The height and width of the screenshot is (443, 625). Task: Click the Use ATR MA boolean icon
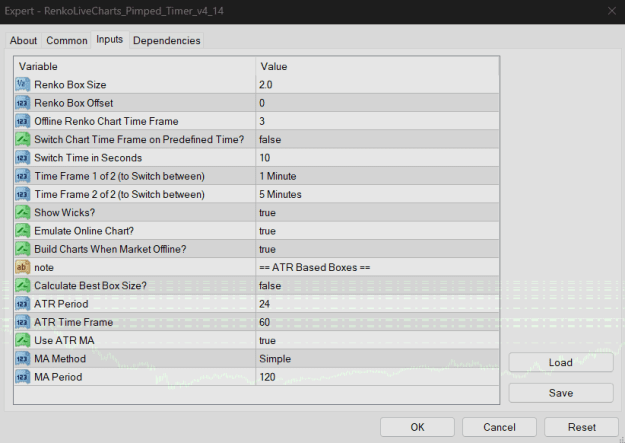(22, 341)
